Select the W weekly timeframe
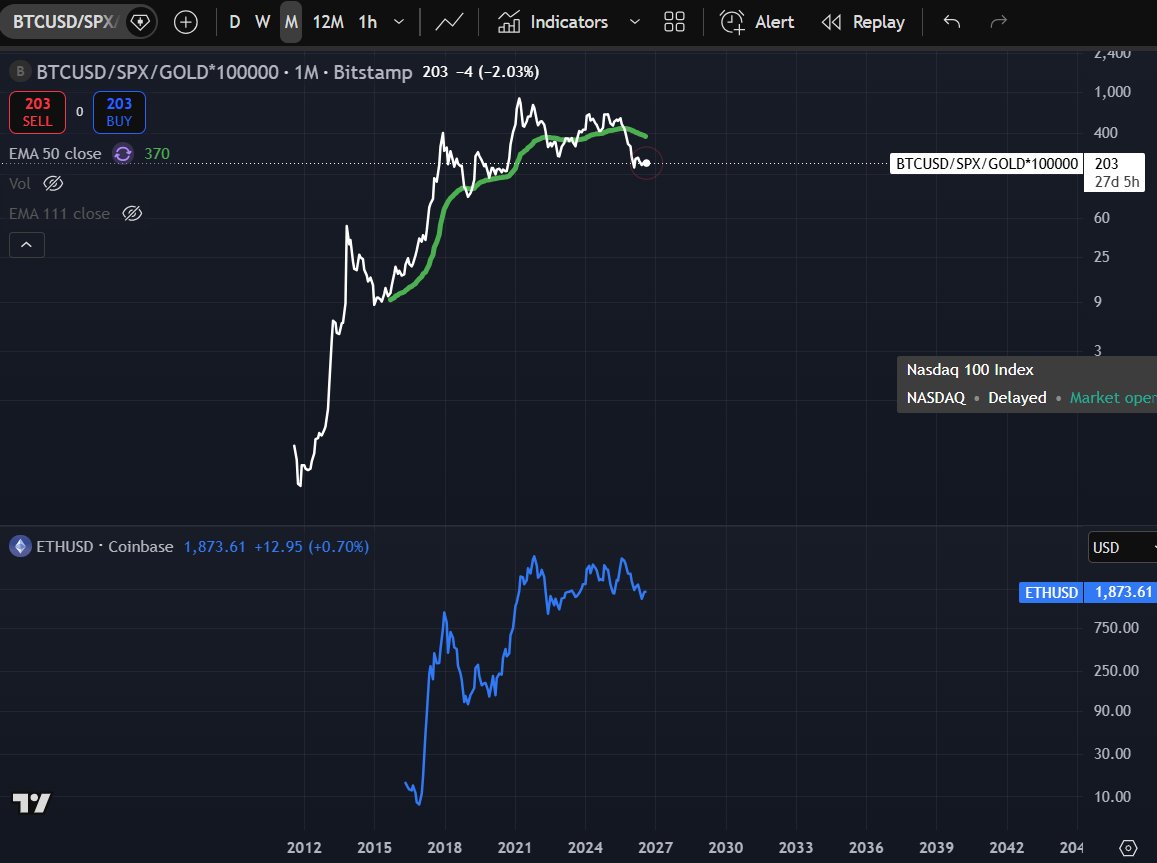 (x=262, y=22)
